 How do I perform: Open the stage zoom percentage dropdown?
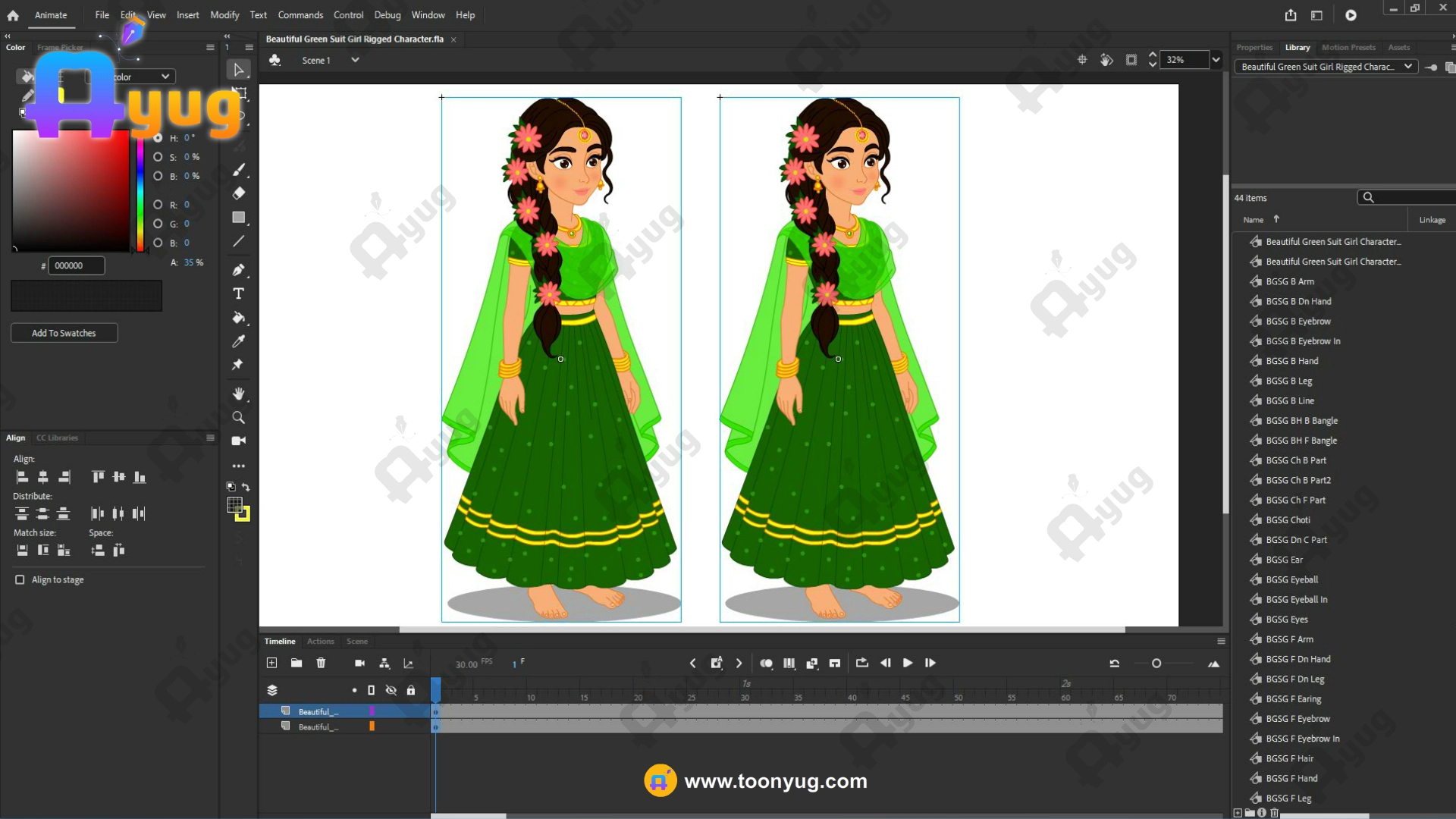[1216, 60]
